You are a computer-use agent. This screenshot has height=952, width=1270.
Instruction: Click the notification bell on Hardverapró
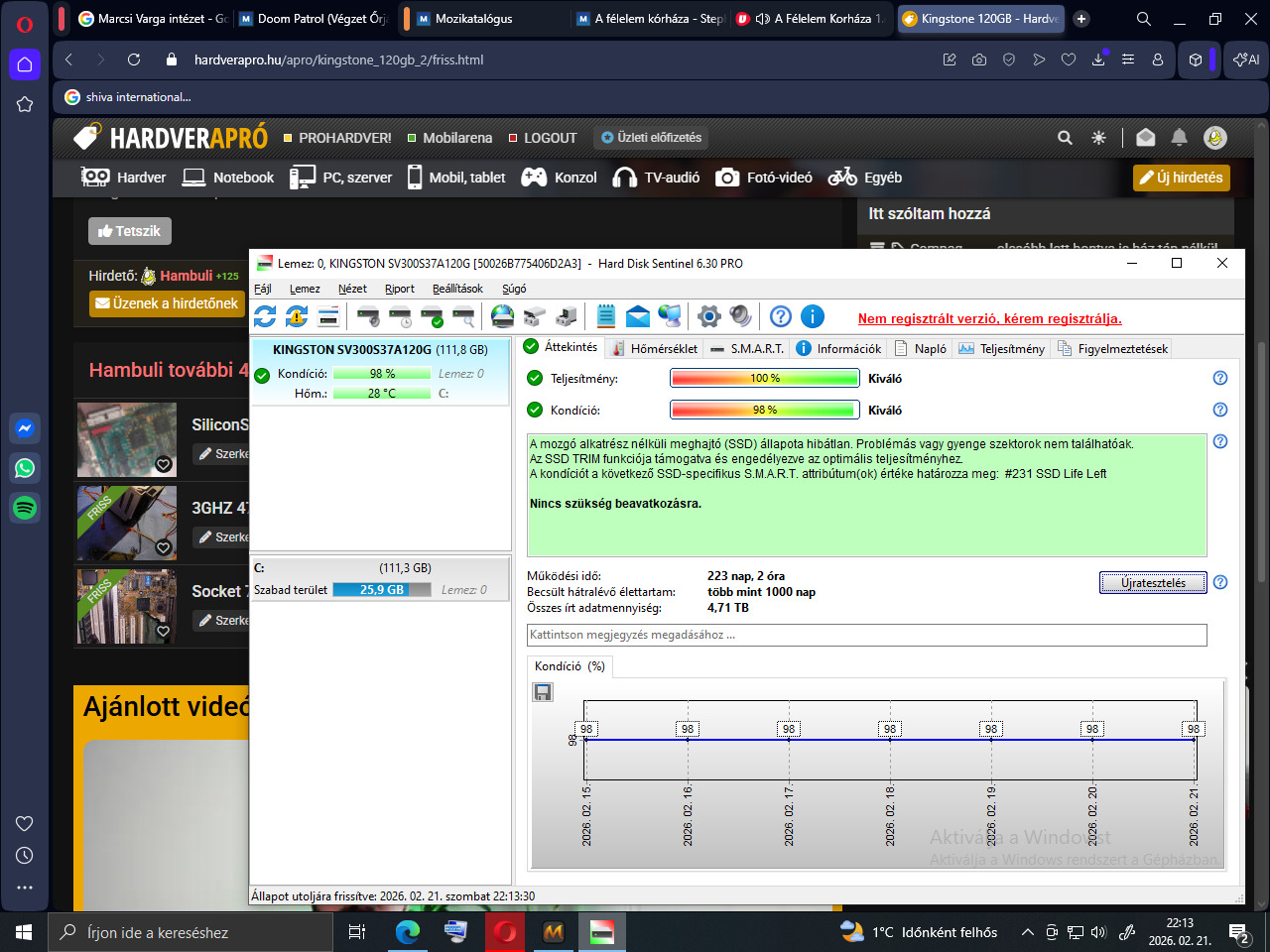click(x=1179, y=137)
